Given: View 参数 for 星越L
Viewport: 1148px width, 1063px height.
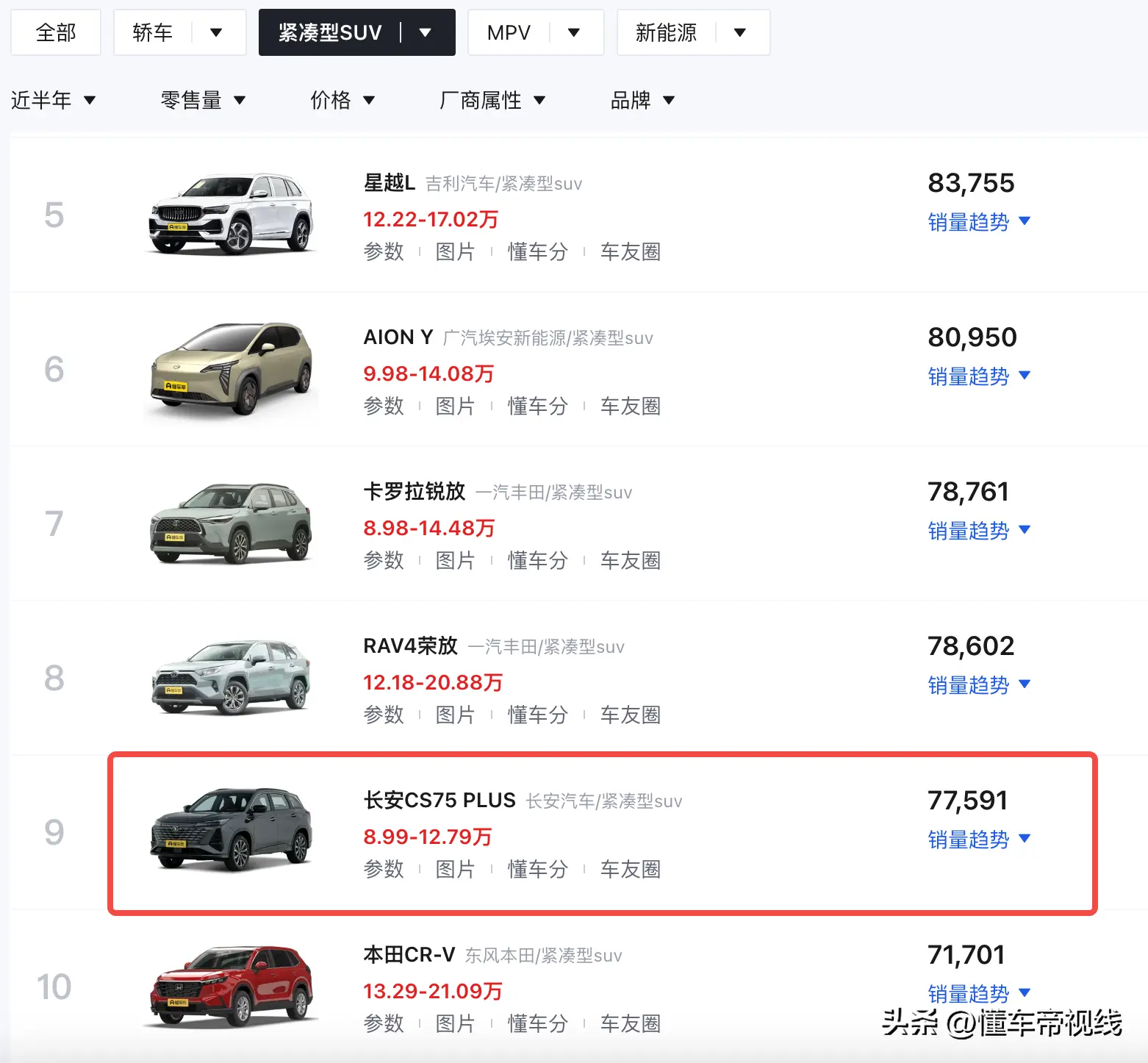Looking at the screenshot, I should 384,251.
